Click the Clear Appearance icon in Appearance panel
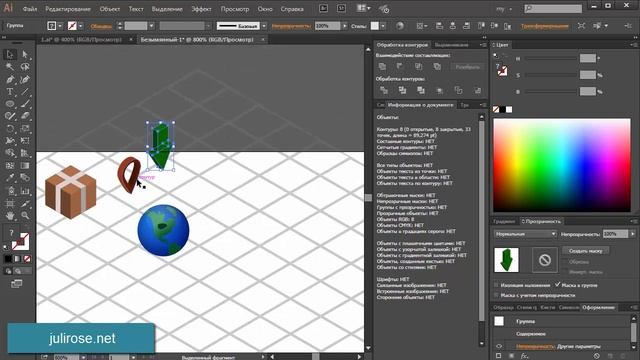The height and width of the screenshot is (360, 640). coord(597,356)
